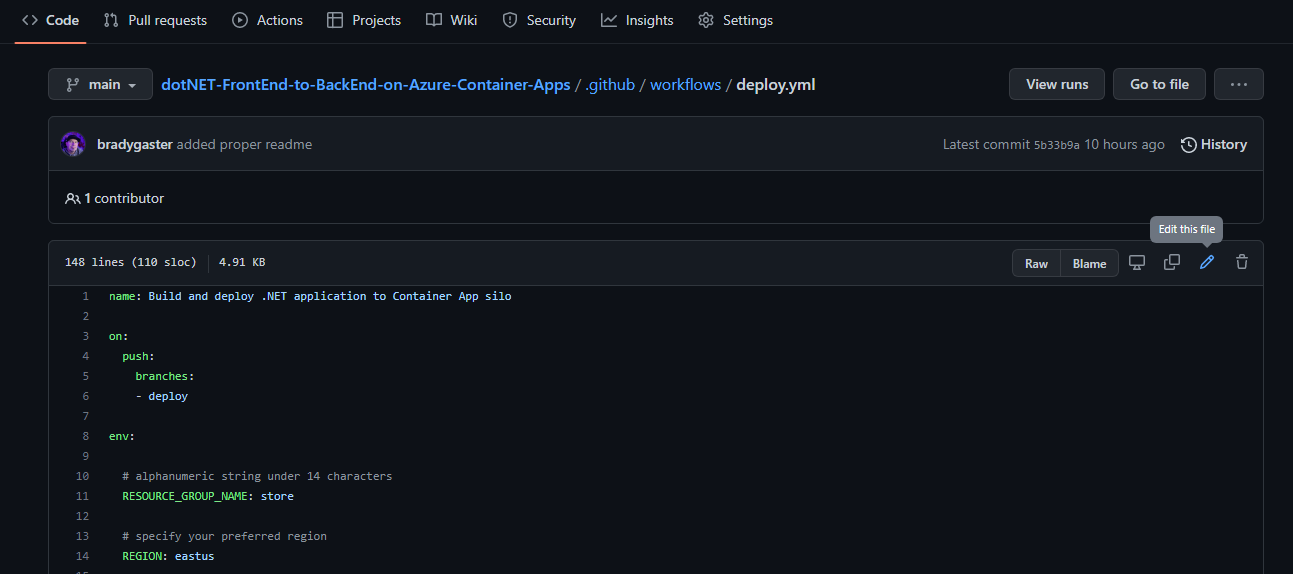The height and width of the screenshot is (574, 1293).
Task: Navigate to workflows folder breadcrumb
Action: (685, 85)
